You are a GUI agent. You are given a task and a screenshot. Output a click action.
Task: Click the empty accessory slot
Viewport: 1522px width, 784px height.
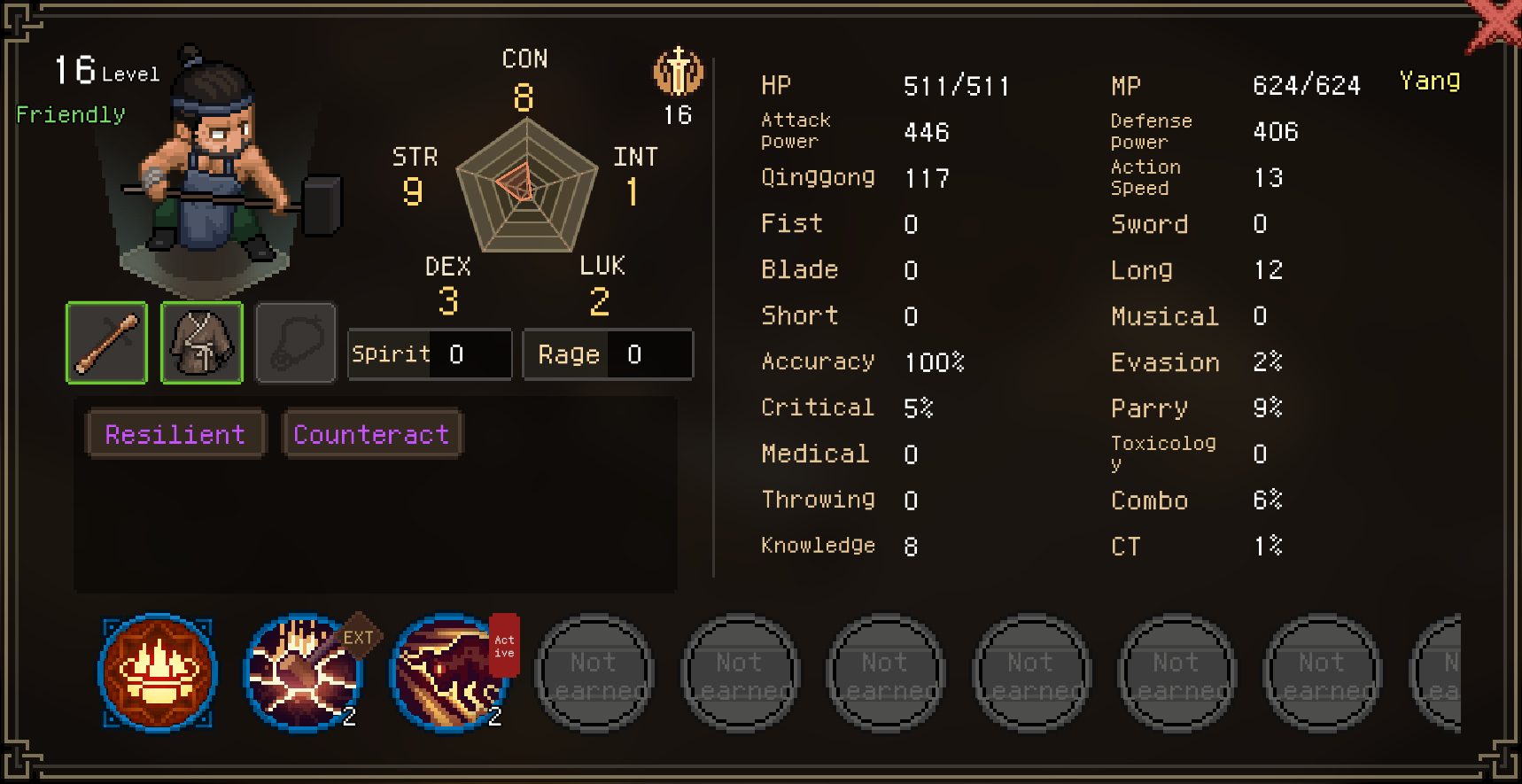[x=296, y=343]
